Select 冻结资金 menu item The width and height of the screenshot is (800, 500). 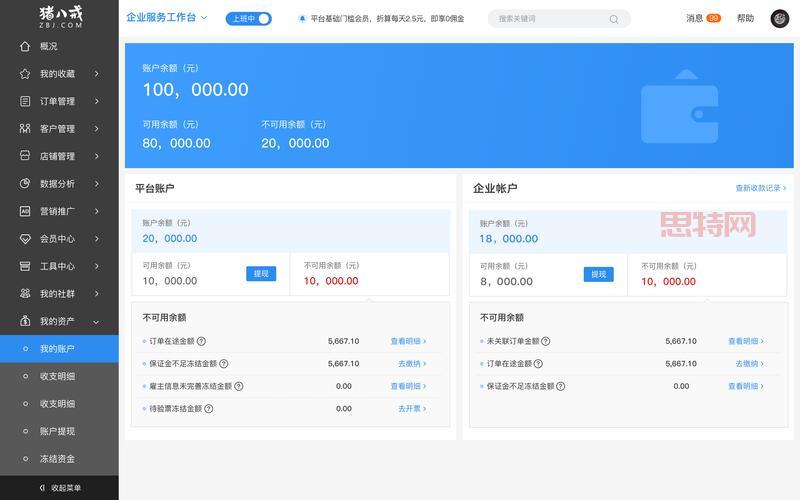pos(59,459)
